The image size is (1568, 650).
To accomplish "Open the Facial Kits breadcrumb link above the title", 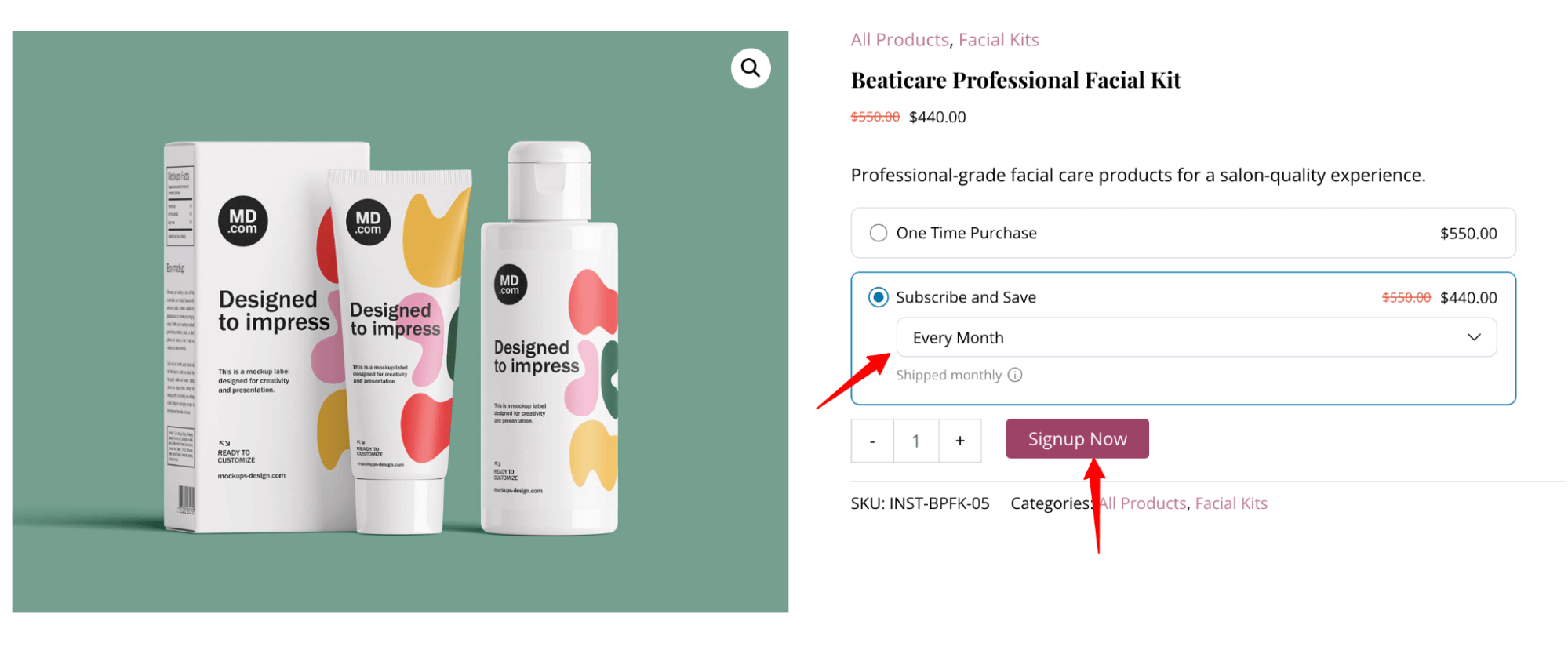I will coord(999,40).
